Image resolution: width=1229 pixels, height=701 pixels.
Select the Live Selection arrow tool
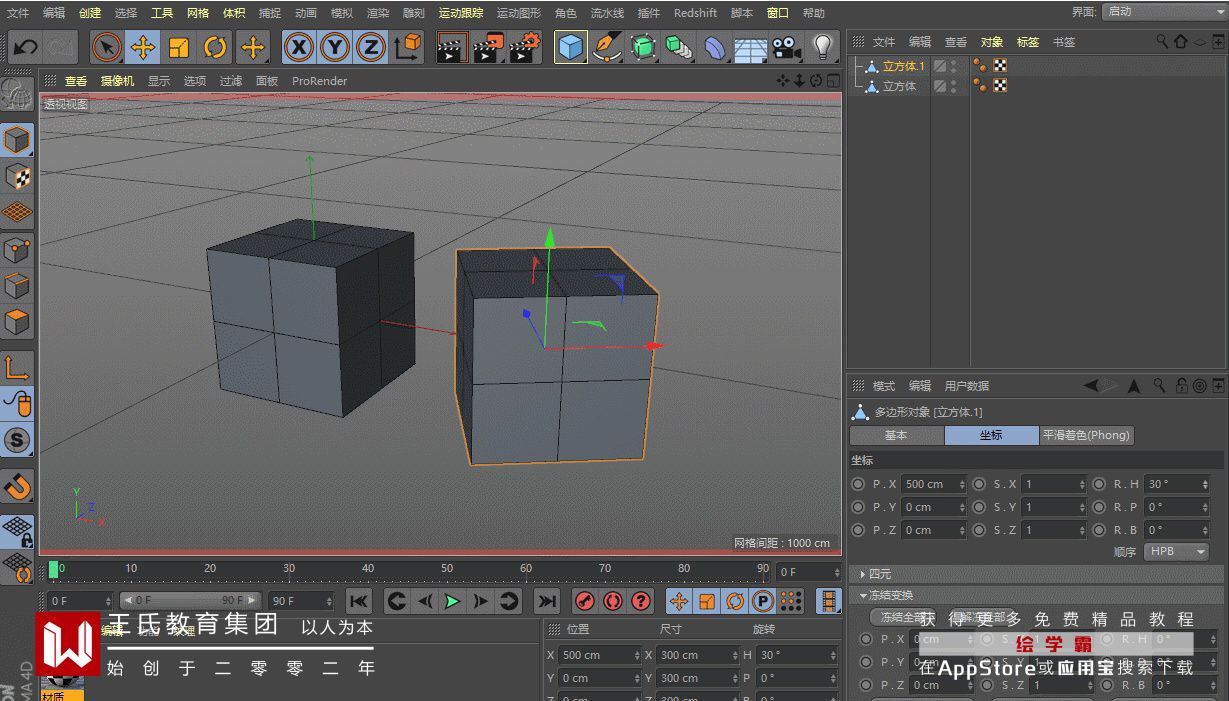[107, 47]
